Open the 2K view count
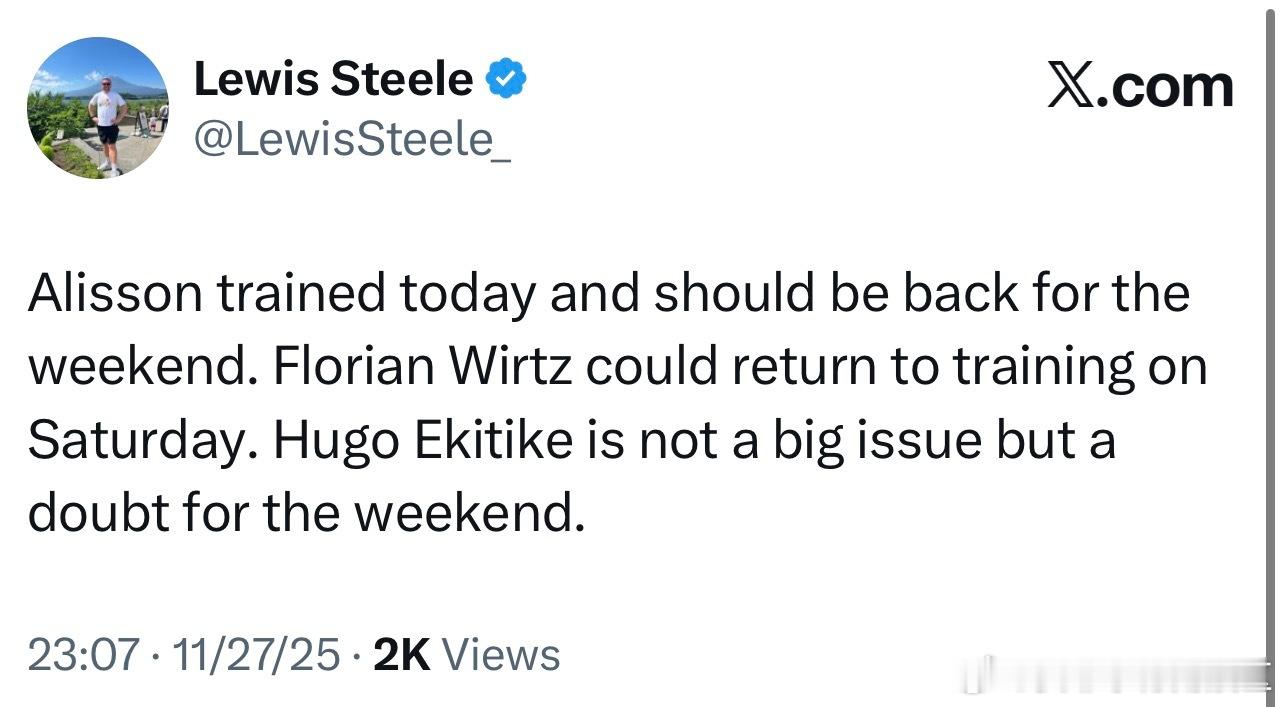This screenshot has height=707, width=1284. click(401, 655)
